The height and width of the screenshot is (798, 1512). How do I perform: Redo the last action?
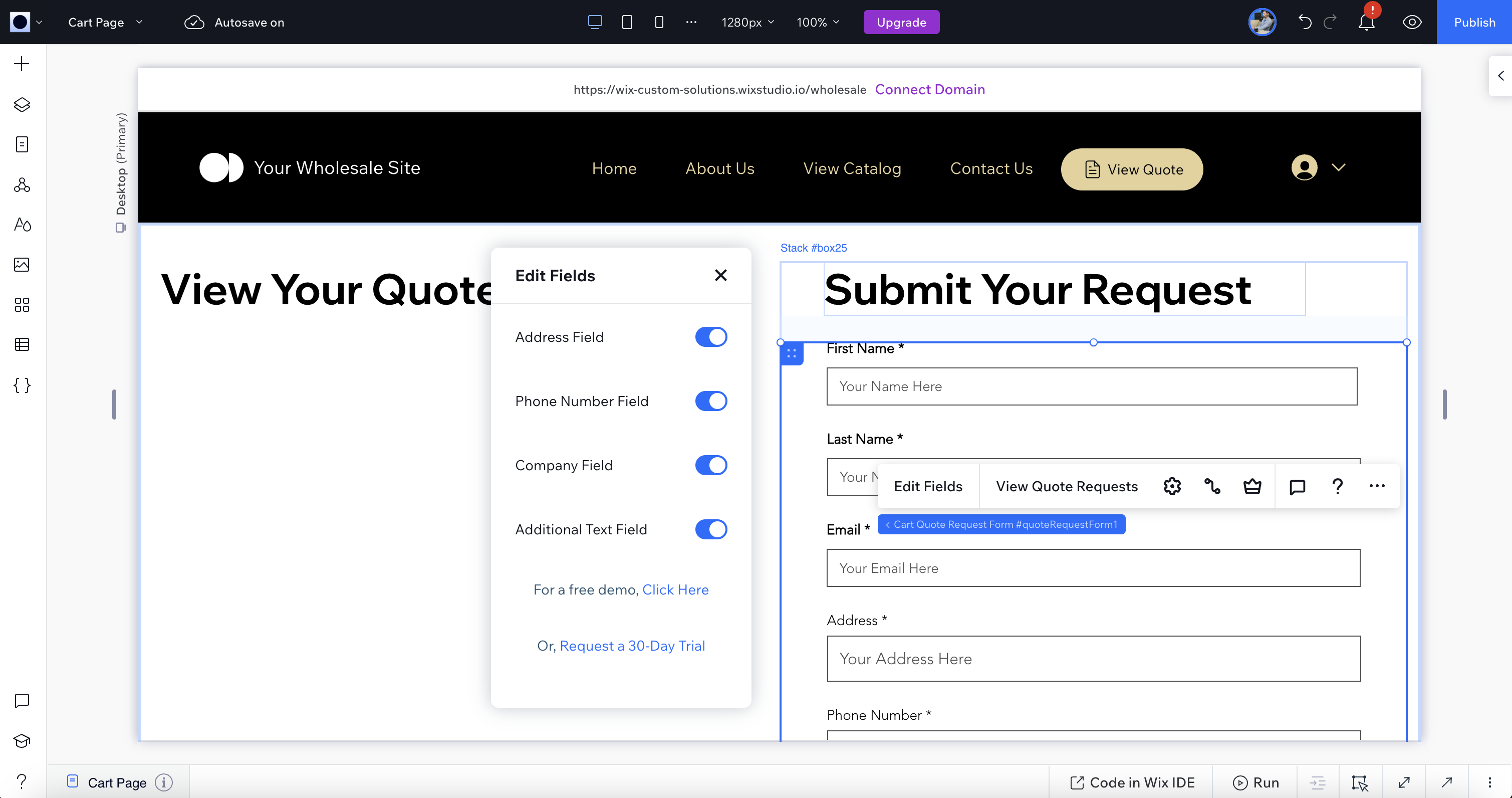click(x=1331, y=23)
